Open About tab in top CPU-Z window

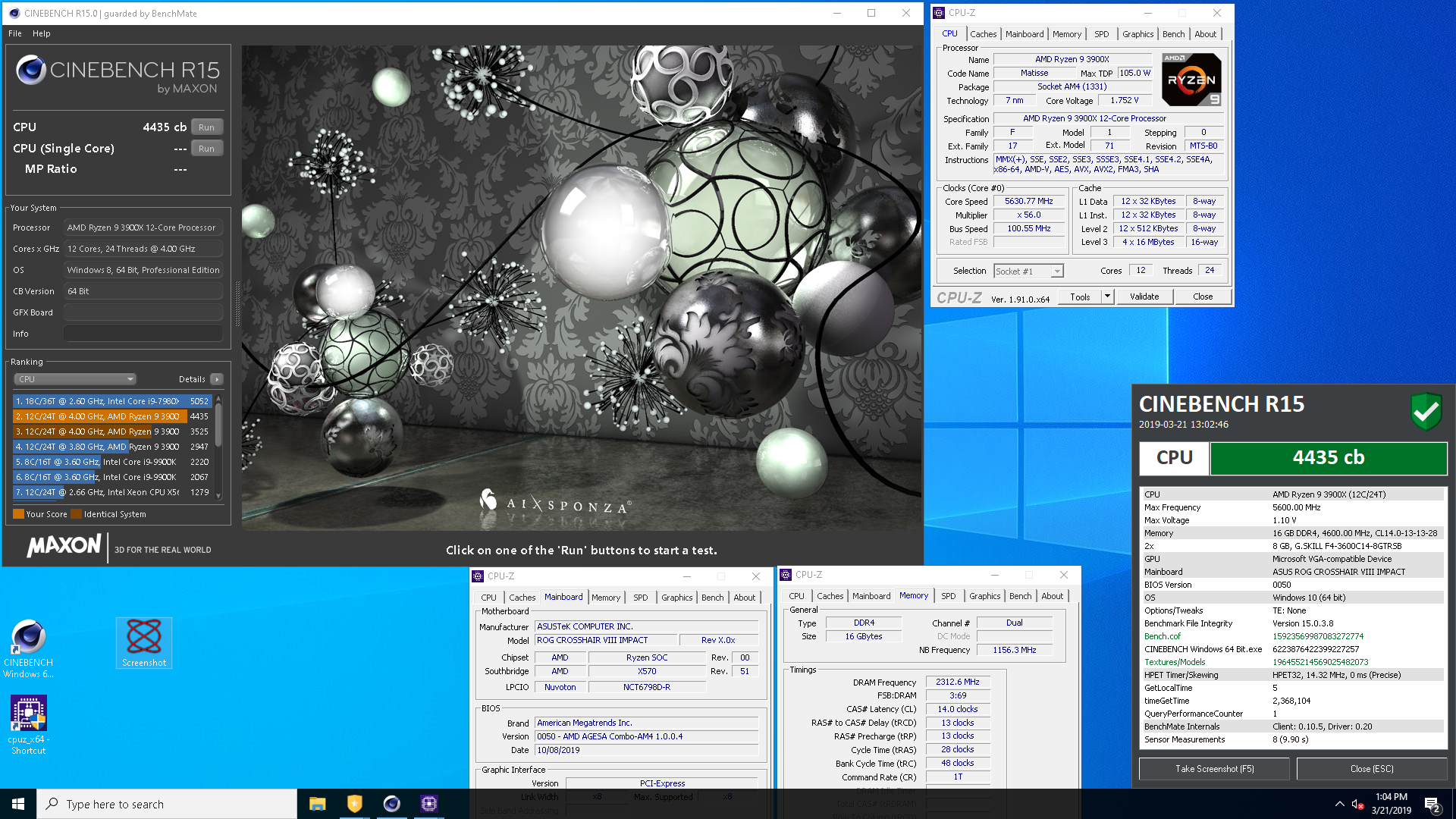tap(1205, 34)
